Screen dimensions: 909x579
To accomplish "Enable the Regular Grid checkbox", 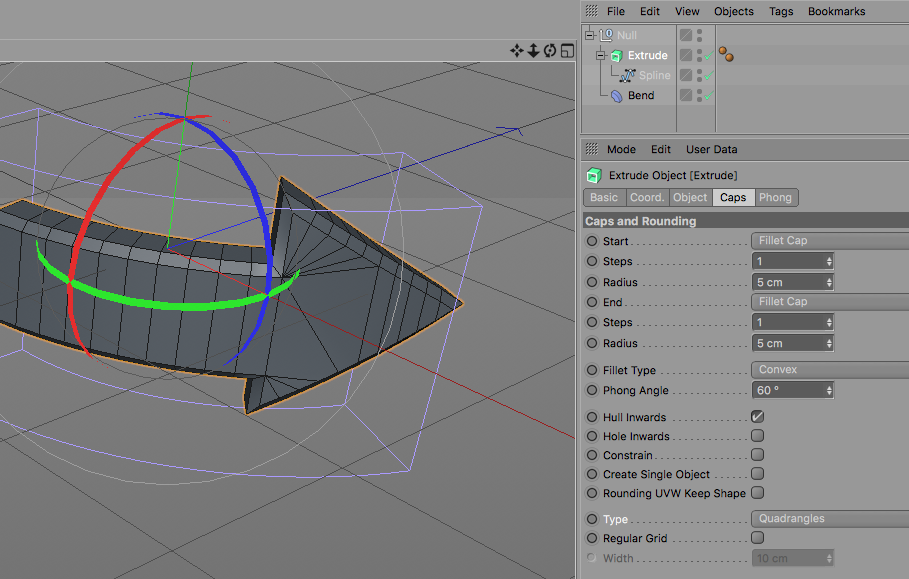I will [757, 538].
